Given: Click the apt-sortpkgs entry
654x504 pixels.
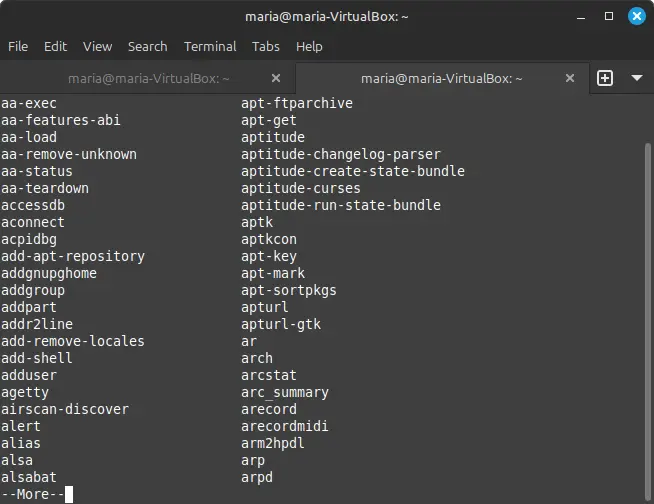Looking at the screenshot, I should 289,290.
